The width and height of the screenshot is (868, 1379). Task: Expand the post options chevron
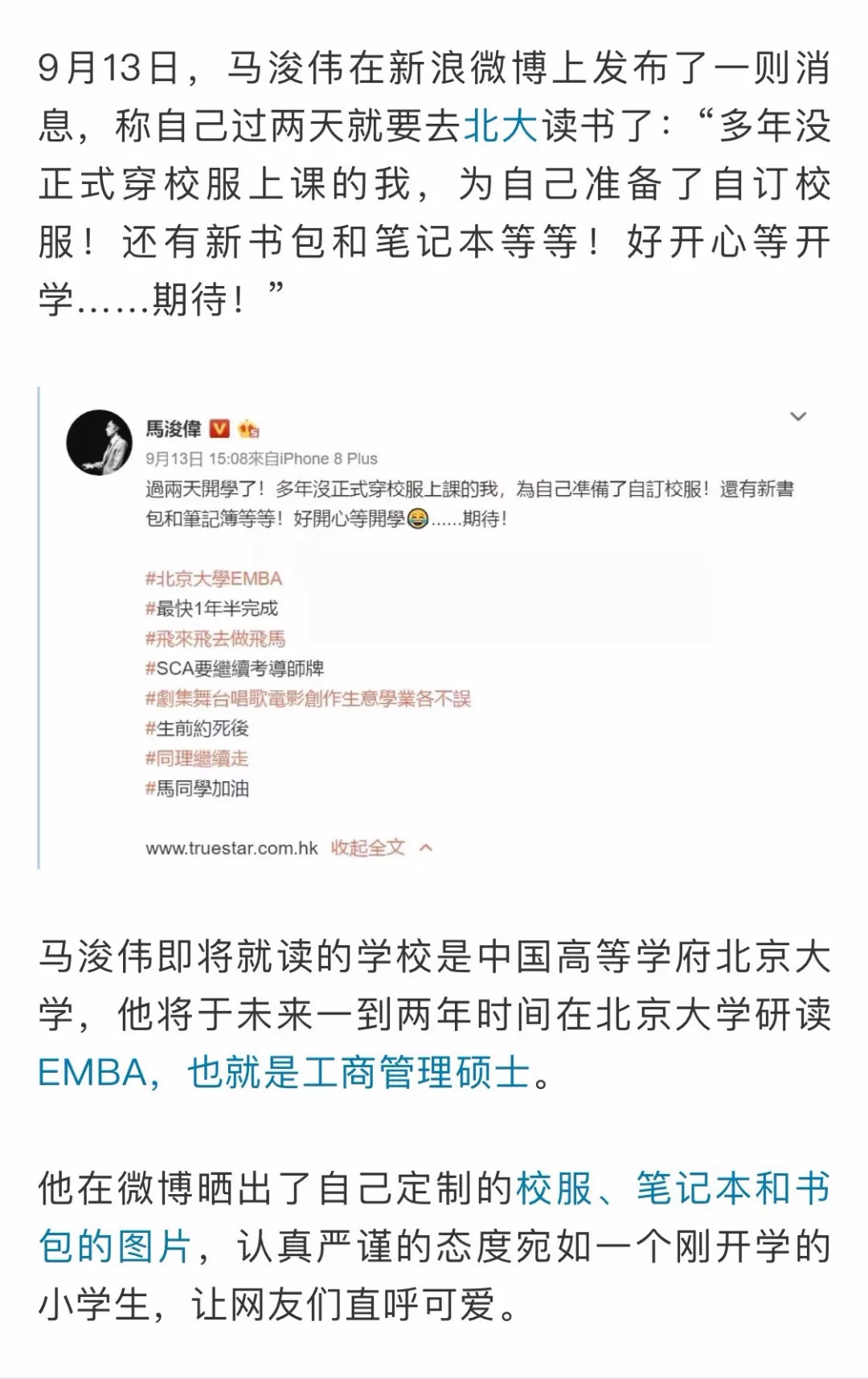pyautogui.click(x=798, y=416)
